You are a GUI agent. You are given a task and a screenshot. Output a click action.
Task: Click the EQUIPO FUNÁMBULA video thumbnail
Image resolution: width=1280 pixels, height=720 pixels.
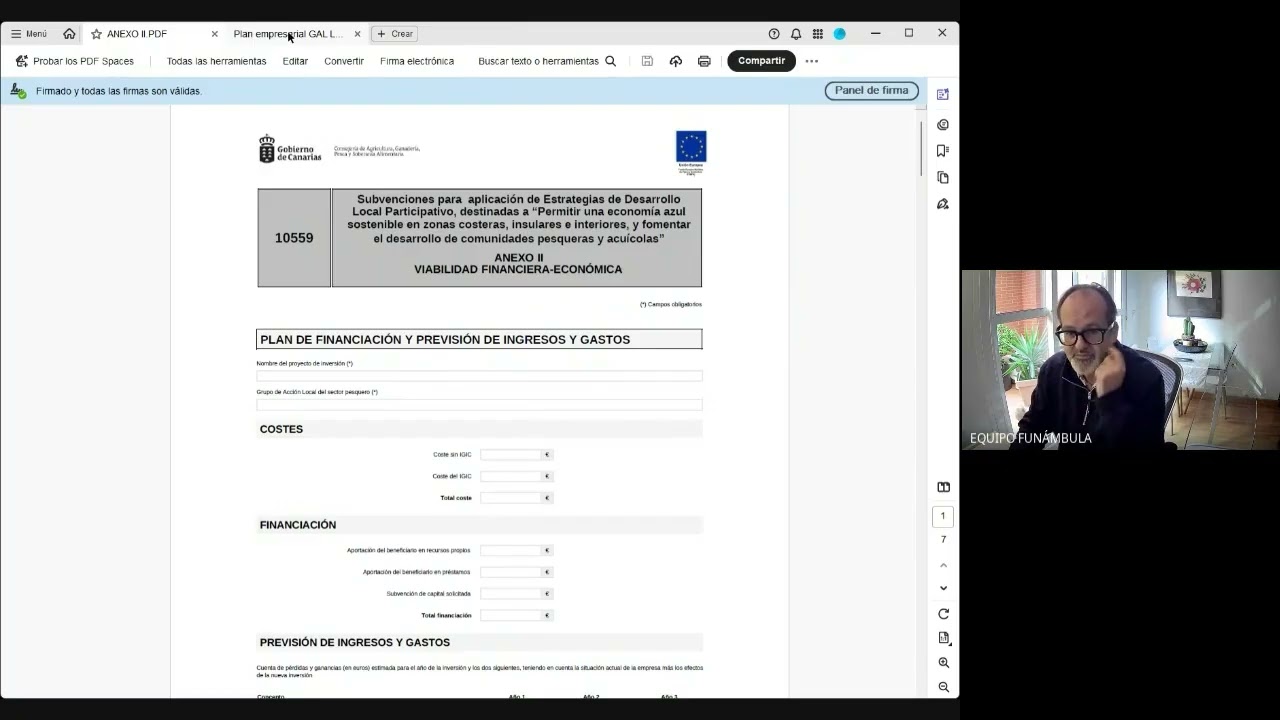[x=1120, y=360]
